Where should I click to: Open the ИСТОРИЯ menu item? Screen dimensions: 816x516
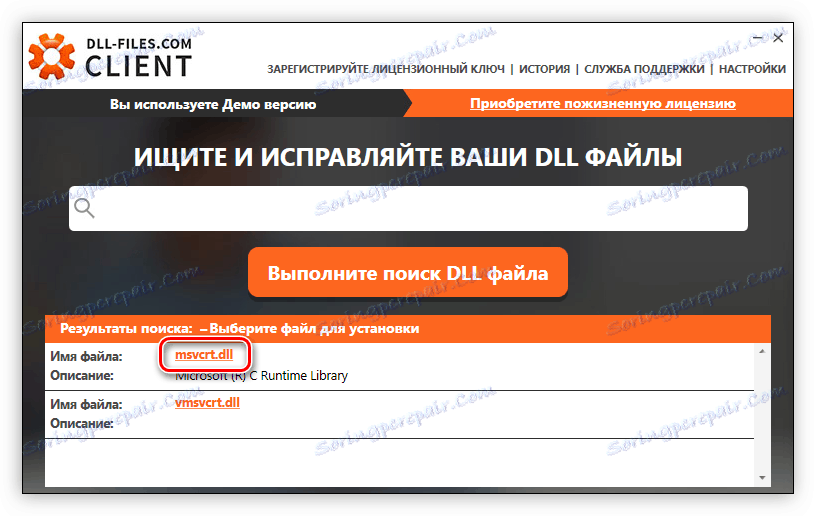coord(544,69)
